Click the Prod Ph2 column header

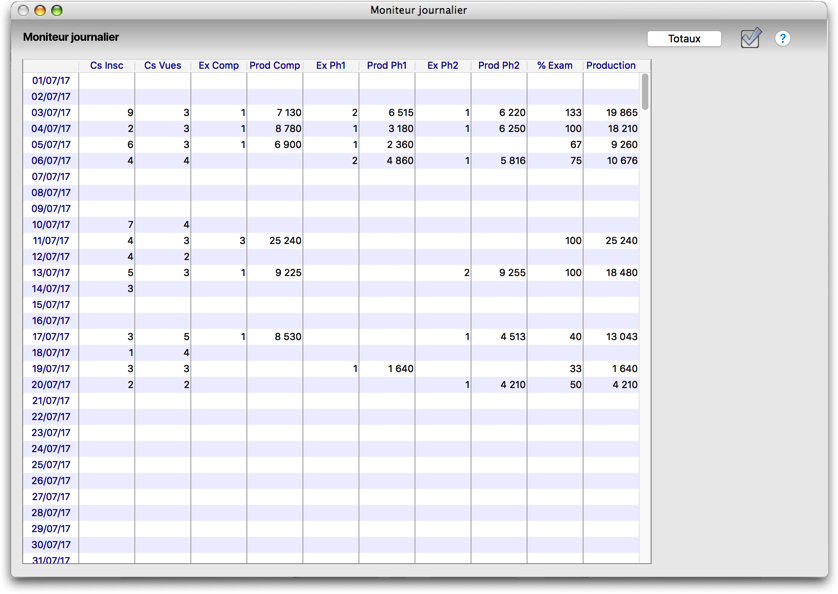pos(499,65)
